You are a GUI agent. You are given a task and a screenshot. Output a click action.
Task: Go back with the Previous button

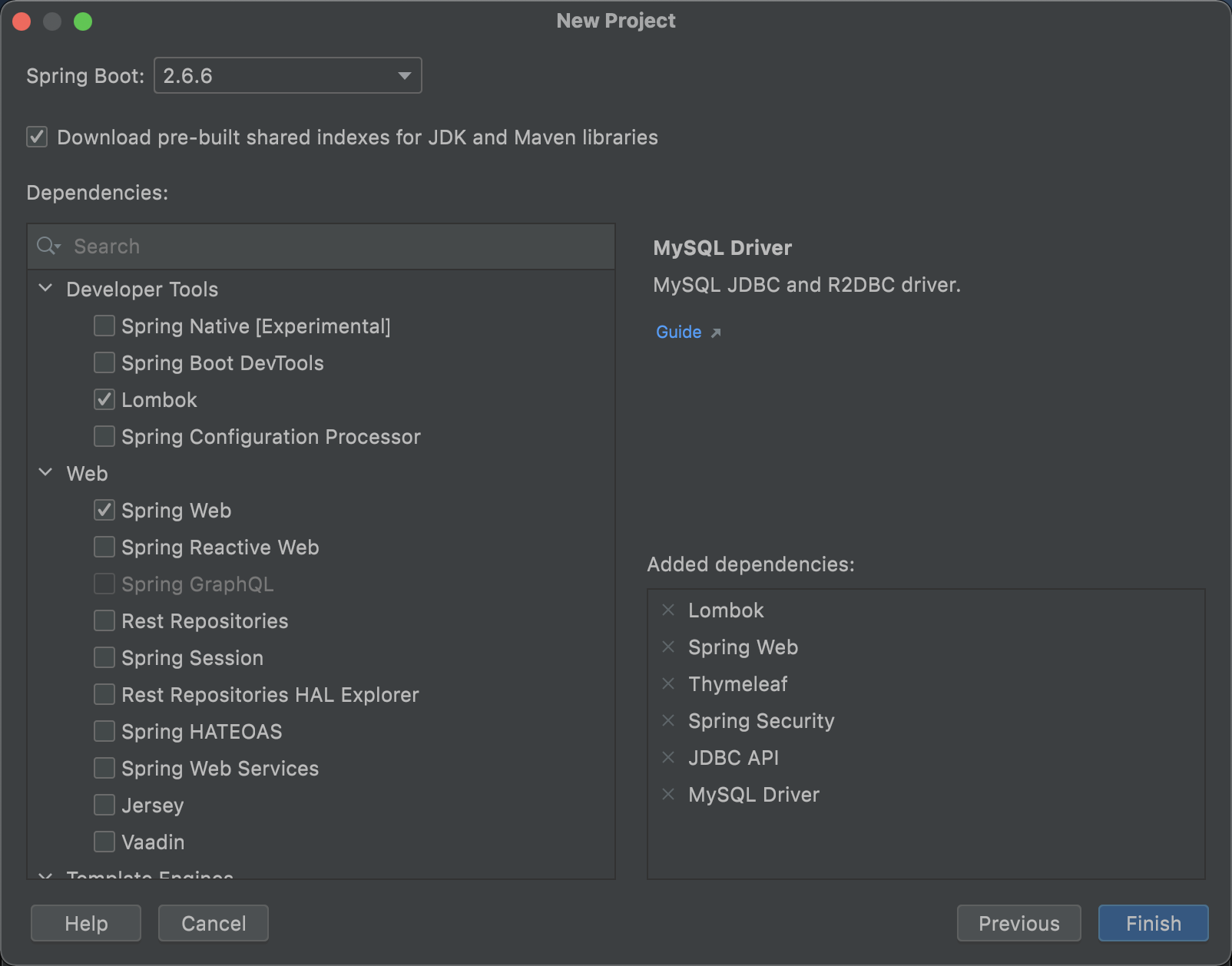click(1019, 923)
